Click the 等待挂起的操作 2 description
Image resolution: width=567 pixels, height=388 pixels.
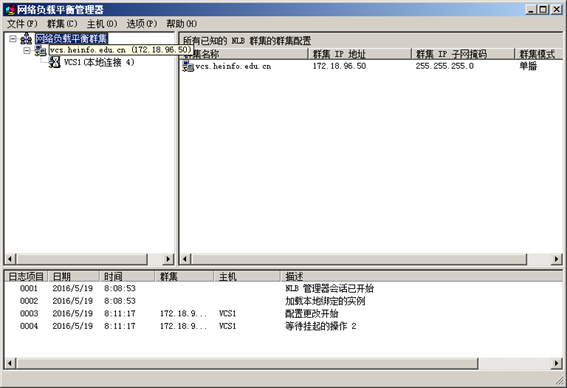coord(321,326)
